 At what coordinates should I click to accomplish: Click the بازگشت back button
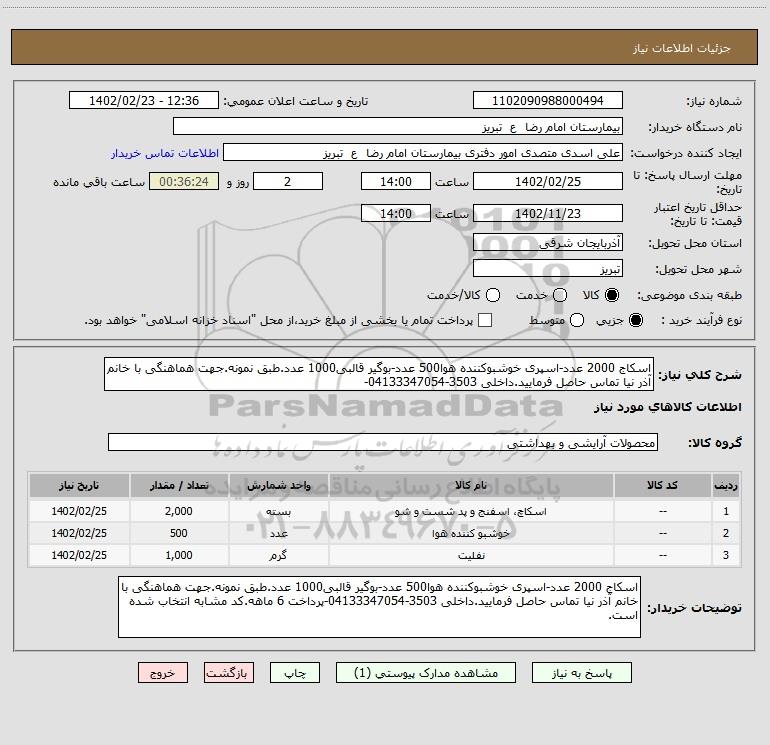[x=229, y=673]
